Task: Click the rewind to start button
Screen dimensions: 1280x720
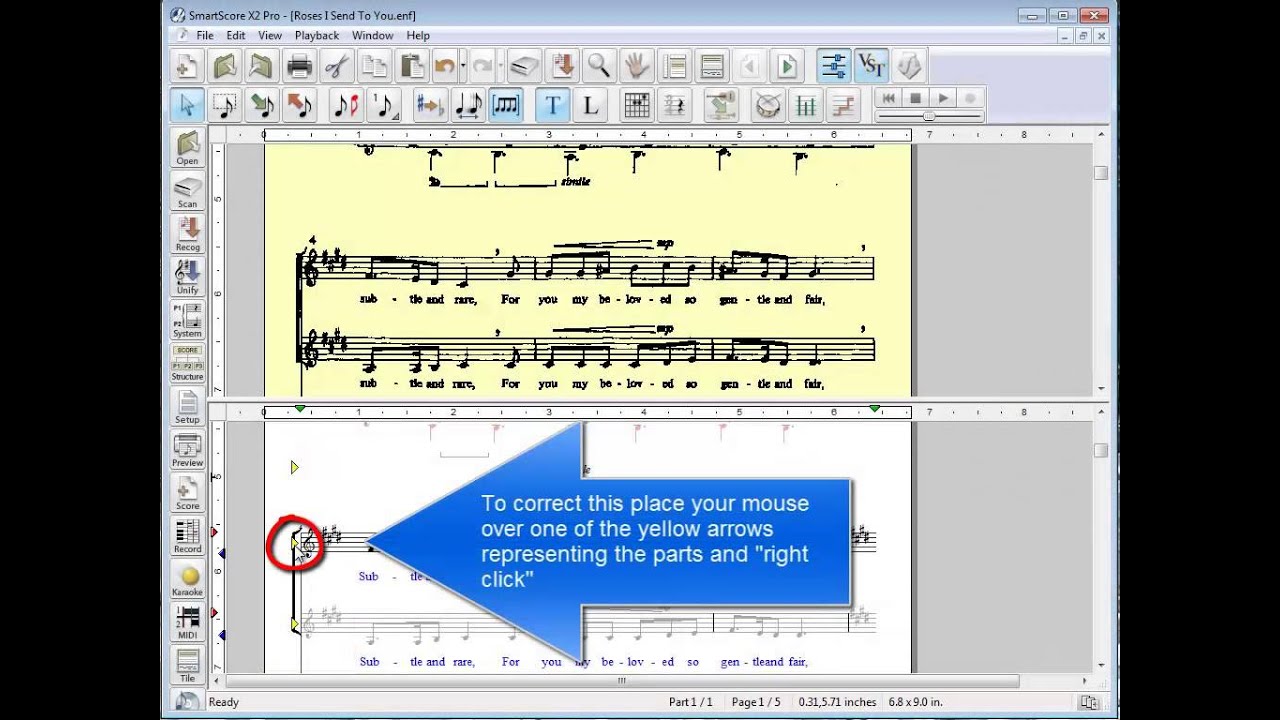Action: coord(887,98)
